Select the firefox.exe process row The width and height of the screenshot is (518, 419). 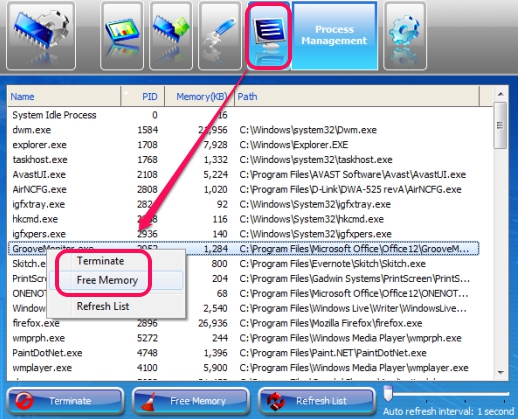243,323
